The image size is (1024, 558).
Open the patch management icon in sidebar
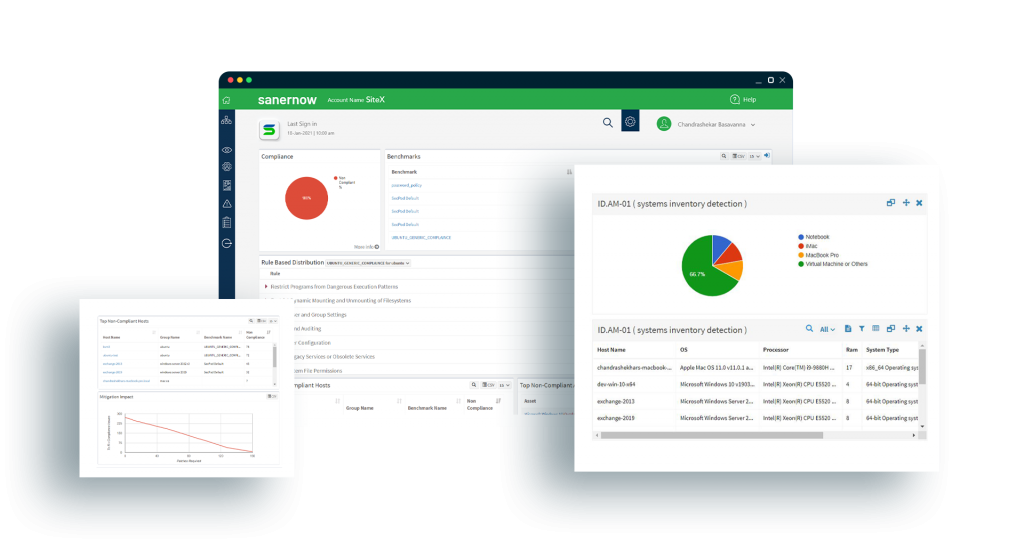pos(227,167)
